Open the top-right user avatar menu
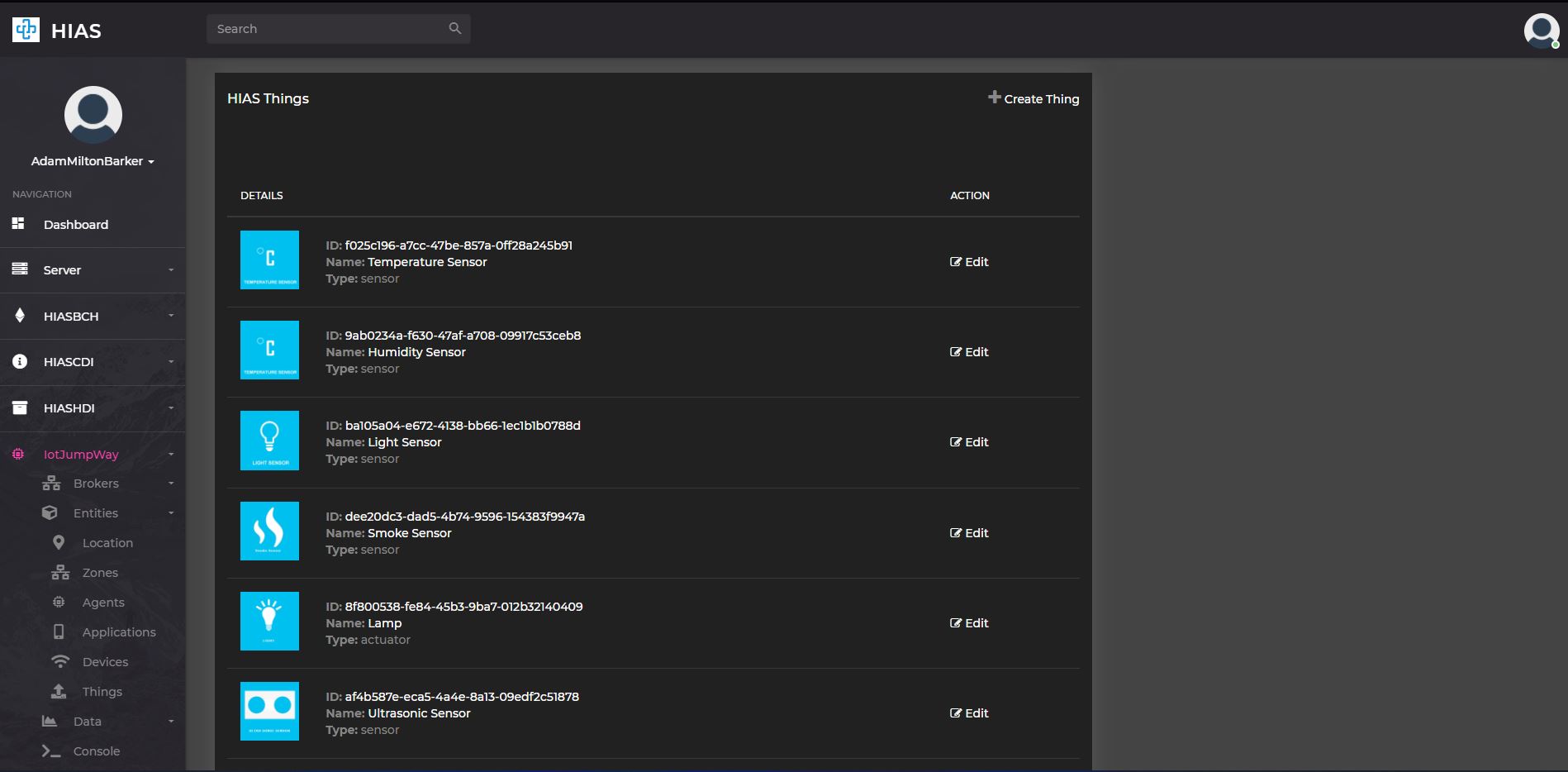The width and height of the screenshot is (1568, 772). click(x=1541, y=31)
